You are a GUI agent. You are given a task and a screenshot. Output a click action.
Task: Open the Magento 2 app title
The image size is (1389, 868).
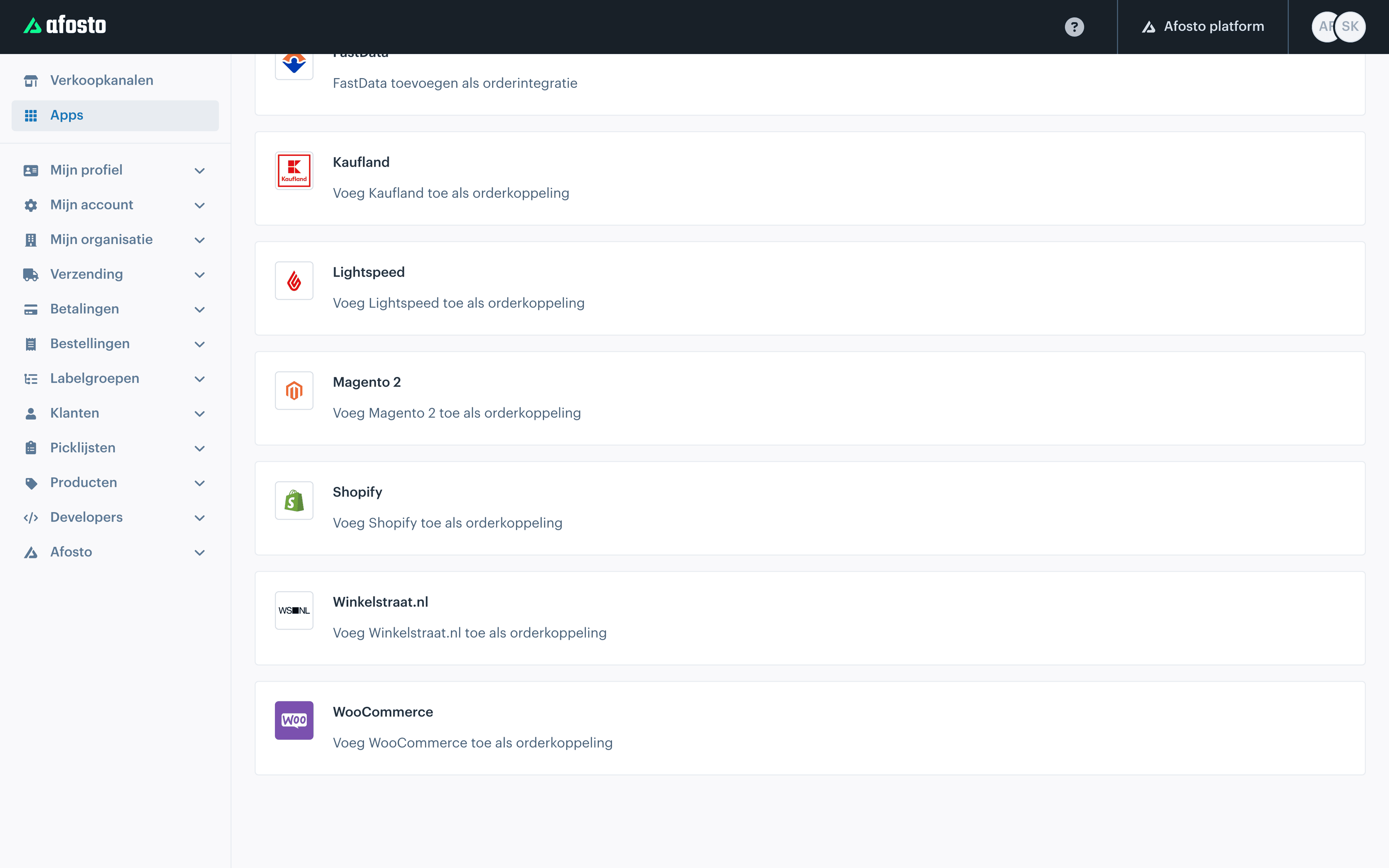pos(367,382)
